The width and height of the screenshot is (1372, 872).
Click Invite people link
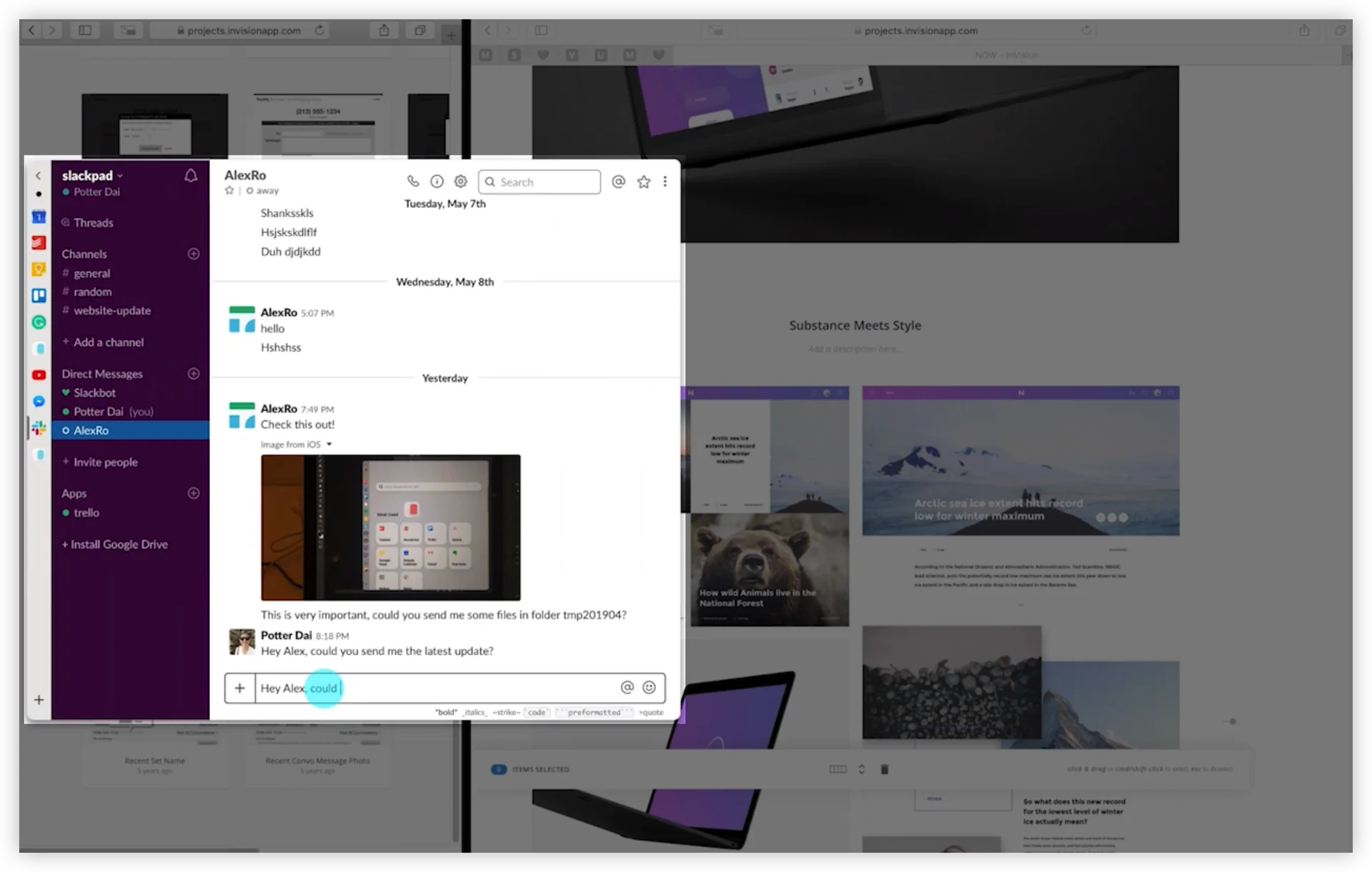point(105,462)
